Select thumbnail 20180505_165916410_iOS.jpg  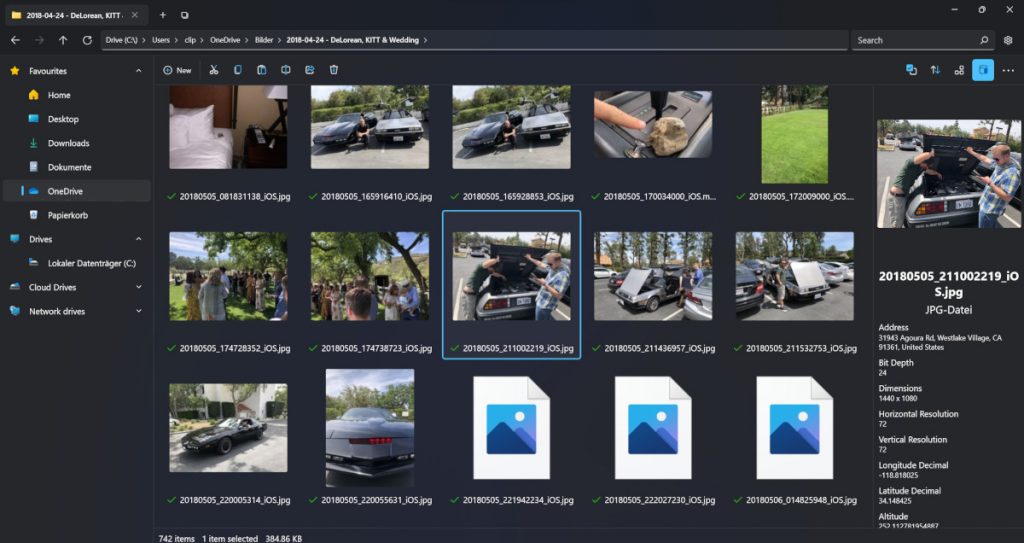[370, 127]
